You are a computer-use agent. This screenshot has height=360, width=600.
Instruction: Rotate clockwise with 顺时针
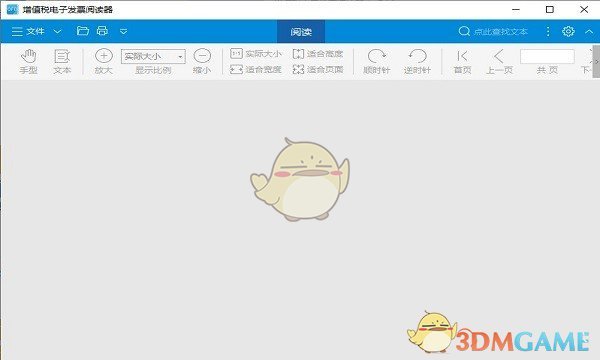[377, 61]
